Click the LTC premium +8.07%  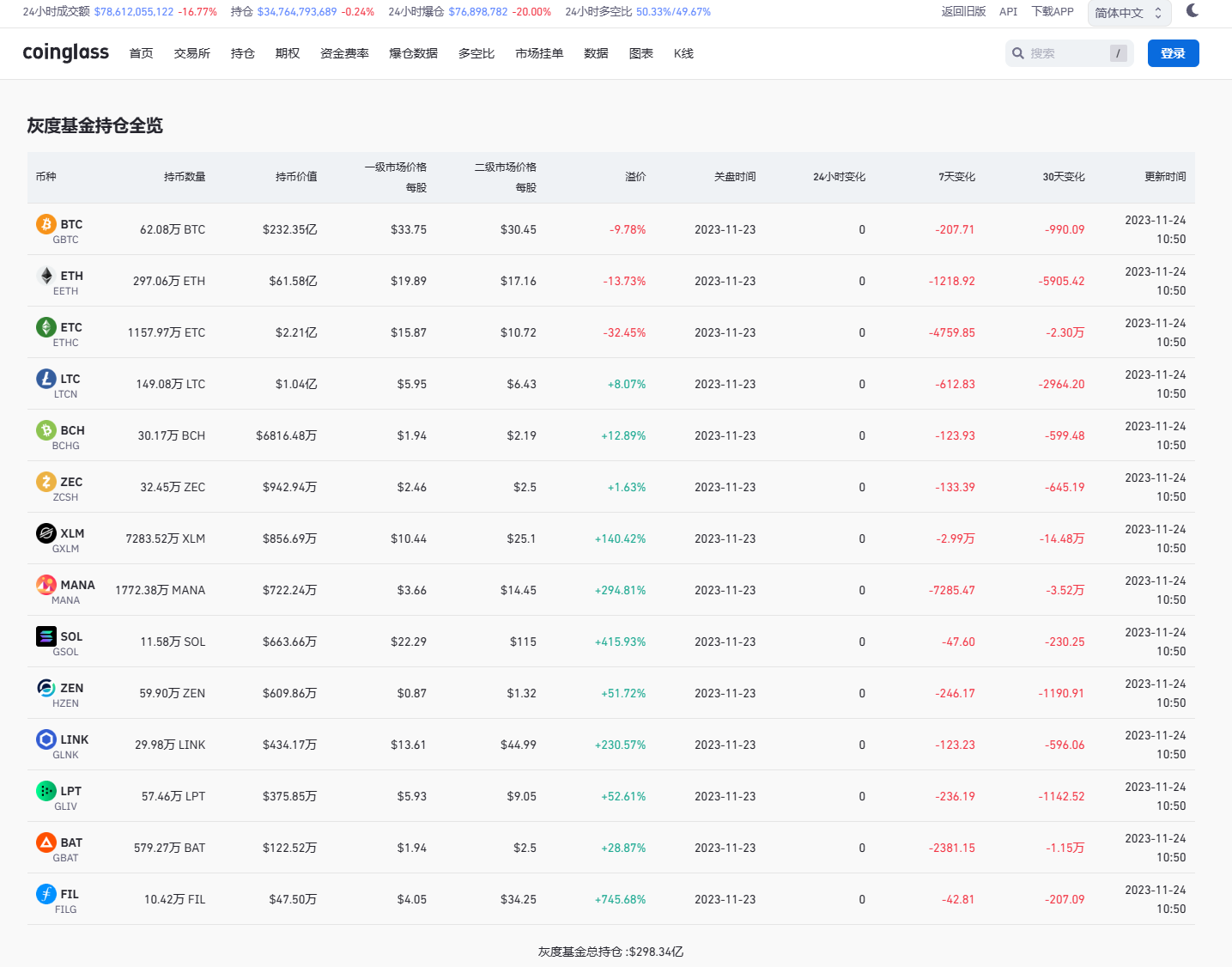[x=627, y=384]
